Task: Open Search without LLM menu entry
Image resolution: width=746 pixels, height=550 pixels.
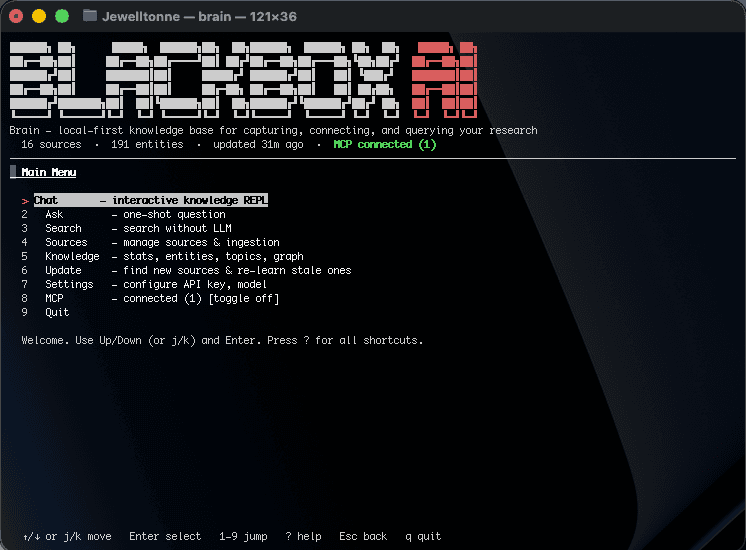Action: click(x=127, y=228)
